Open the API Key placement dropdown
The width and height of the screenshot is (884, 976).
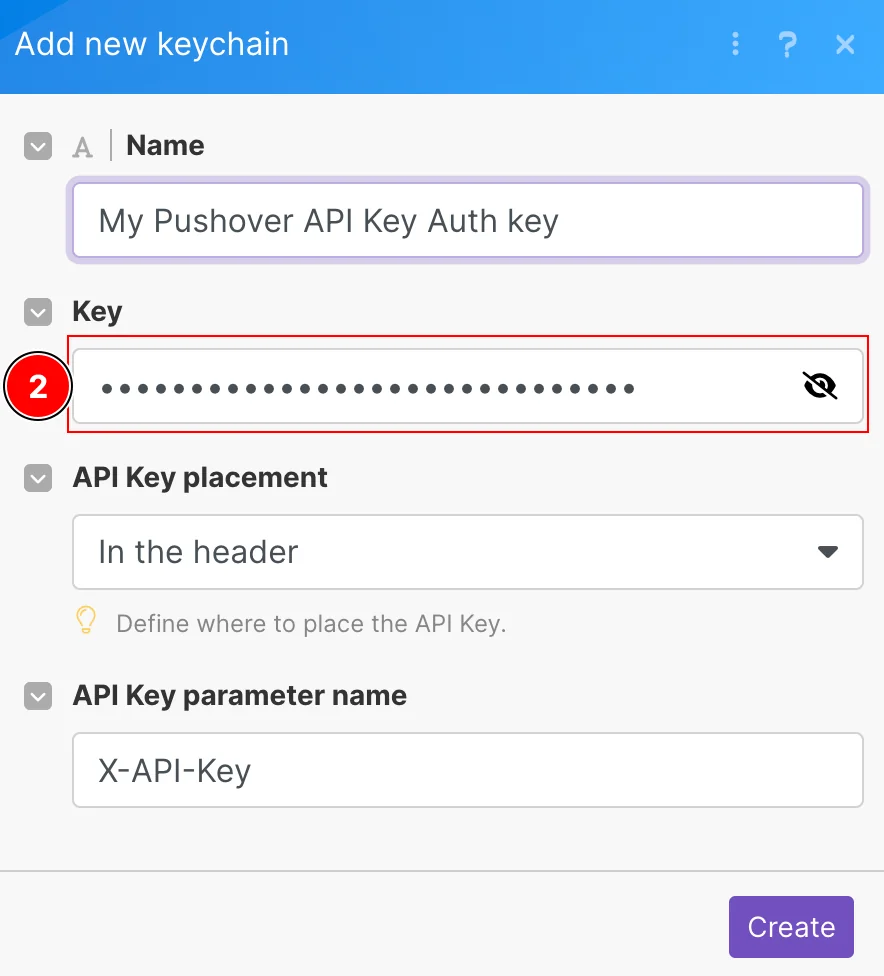(x=468, y=551)
